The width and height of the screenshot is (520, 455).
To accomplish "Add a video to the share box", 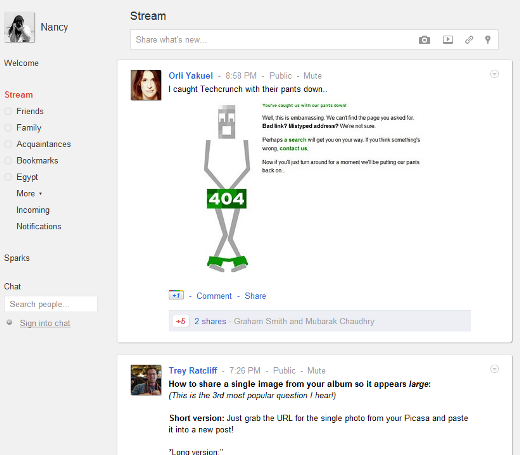I will 448,40.
